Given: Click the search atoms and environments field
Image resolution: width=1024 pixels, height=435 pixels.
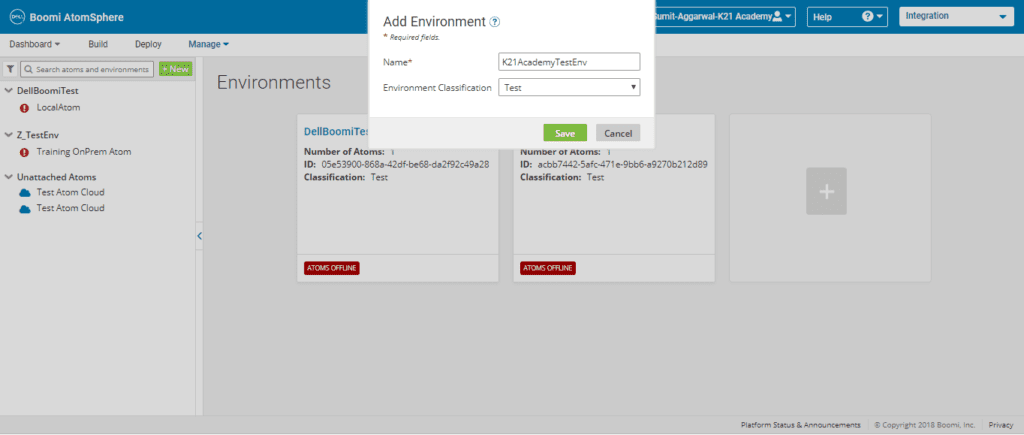Looking at the screenshot, I should 87,69.
